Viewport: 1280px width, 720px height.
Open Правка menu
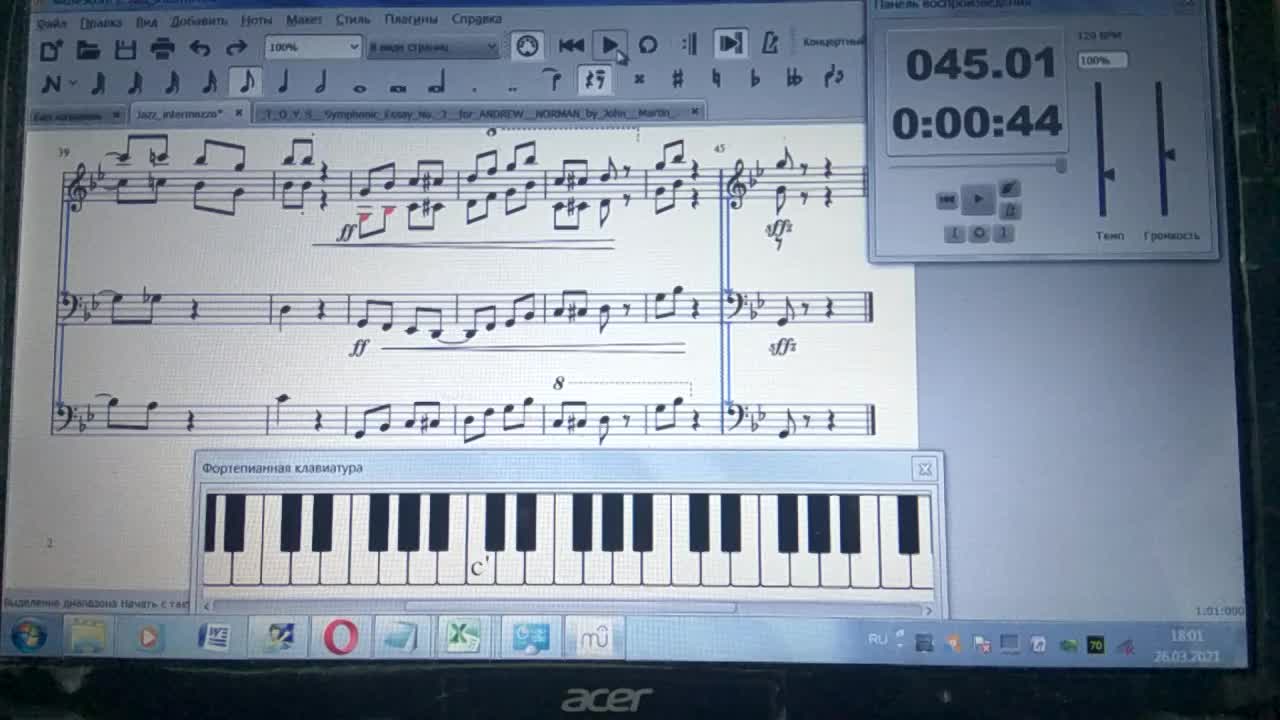pos(100,22)
